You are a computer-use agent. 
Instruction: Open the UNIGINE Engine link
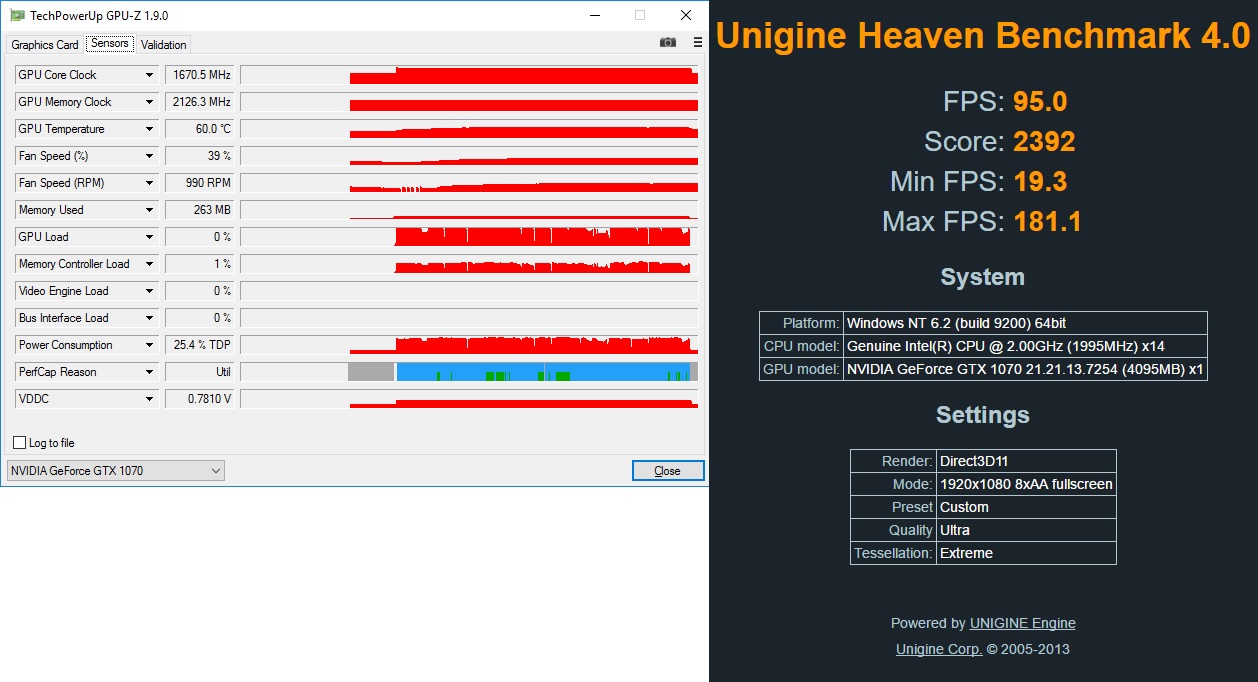(x=1023, y=623)
